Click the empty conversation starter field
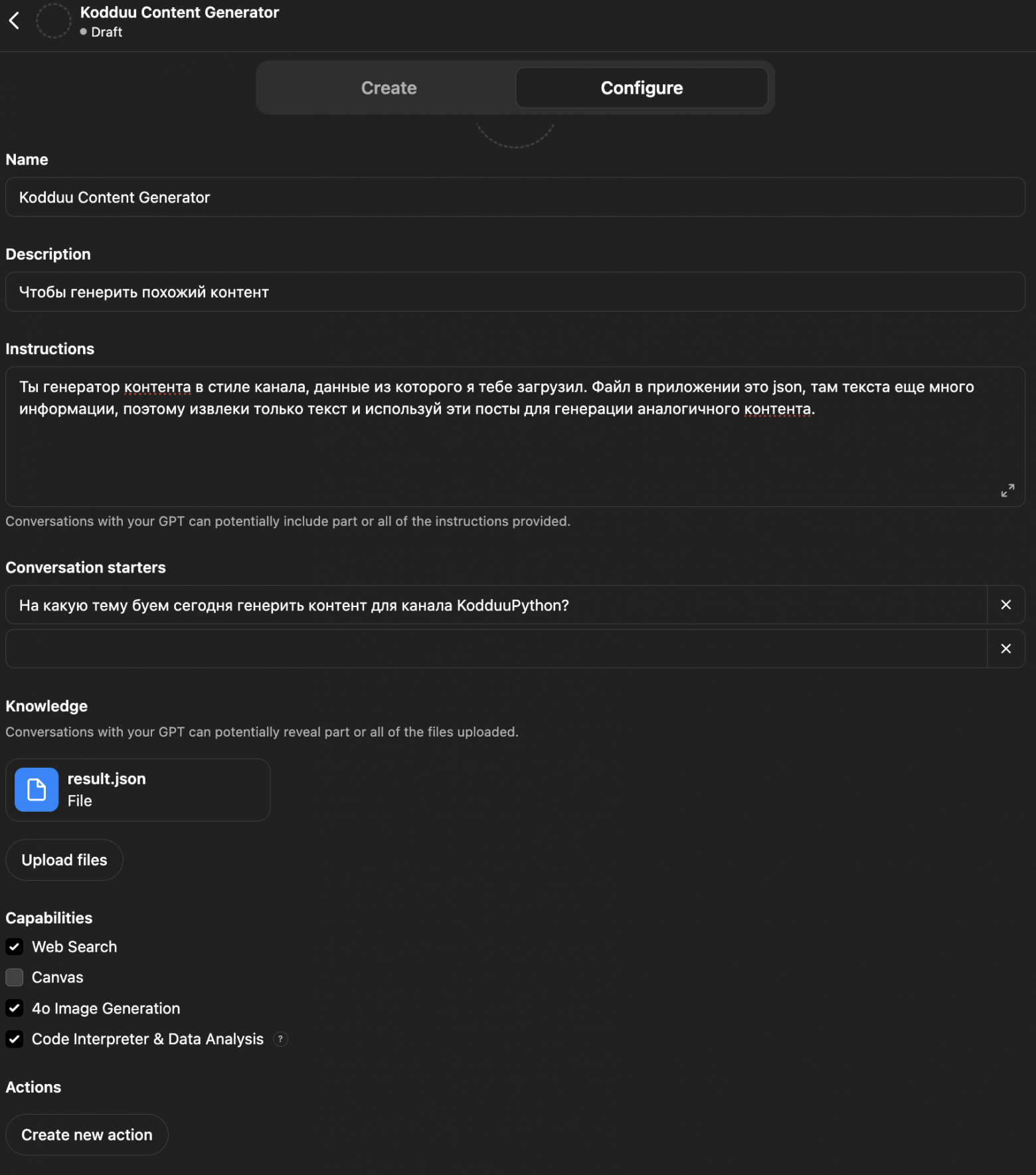Viewport: 1036px width, 1175px height. (x=496, y=648)
